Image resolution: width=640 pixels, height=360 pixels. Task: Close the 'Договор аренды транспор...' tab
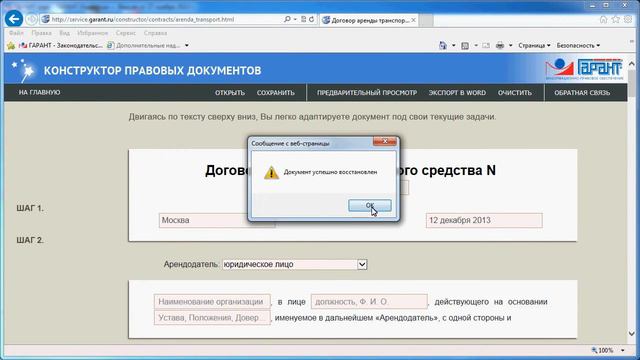coord(413,20)
